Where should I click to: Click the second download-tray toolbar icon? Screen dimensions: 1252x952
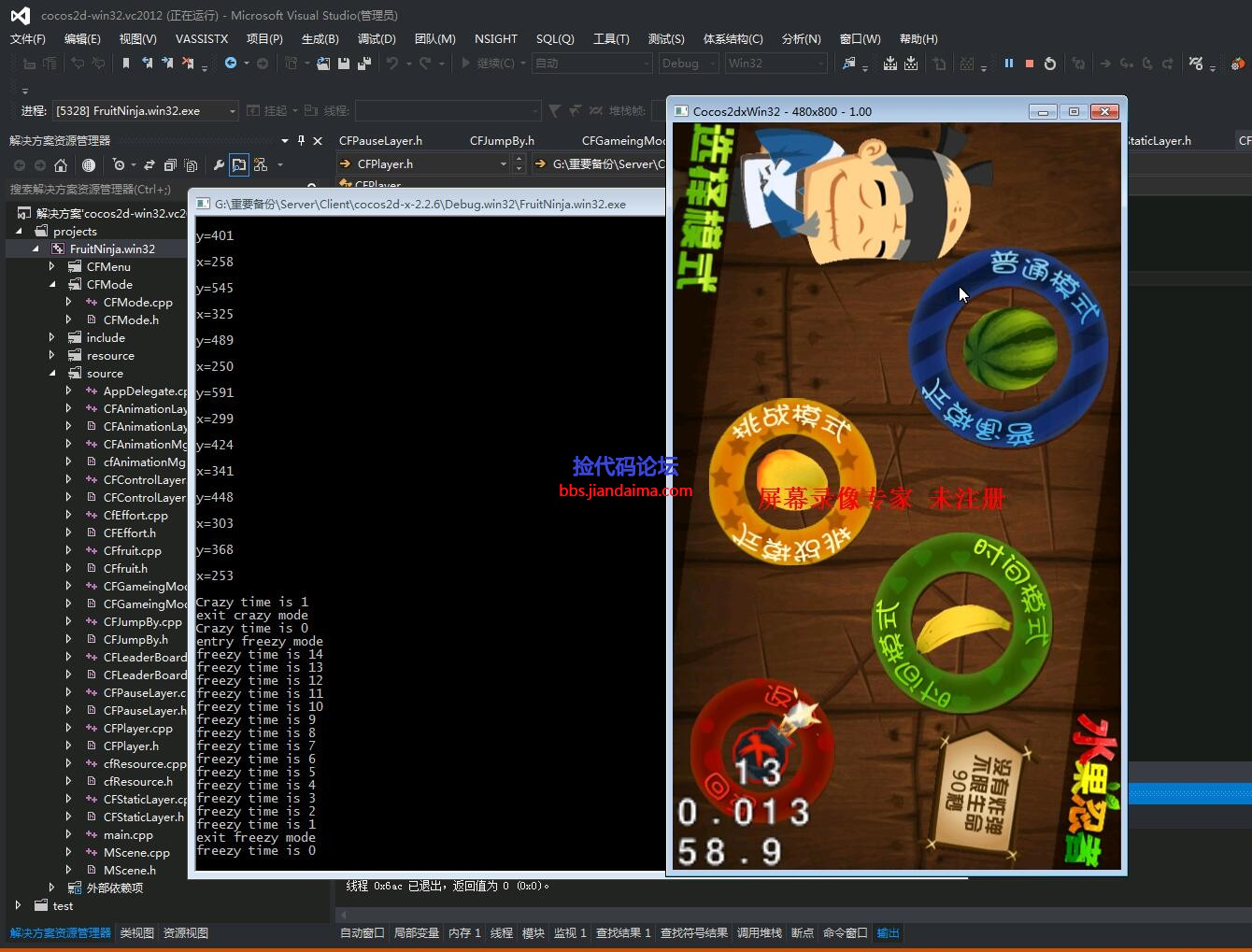coord(911,63)
